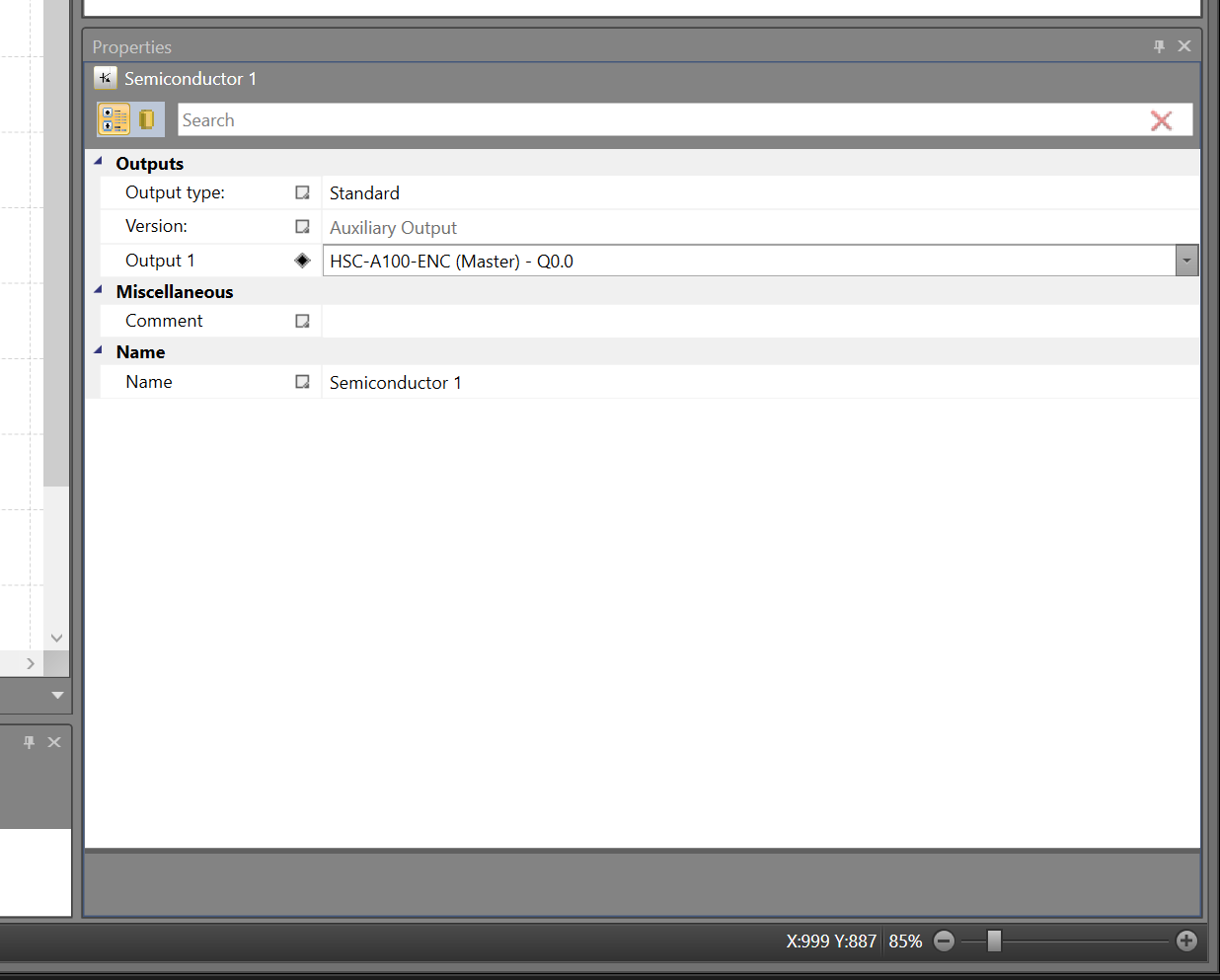Click the Comment value field
This screenshot has width=1220, height=980.
[760, 321]
